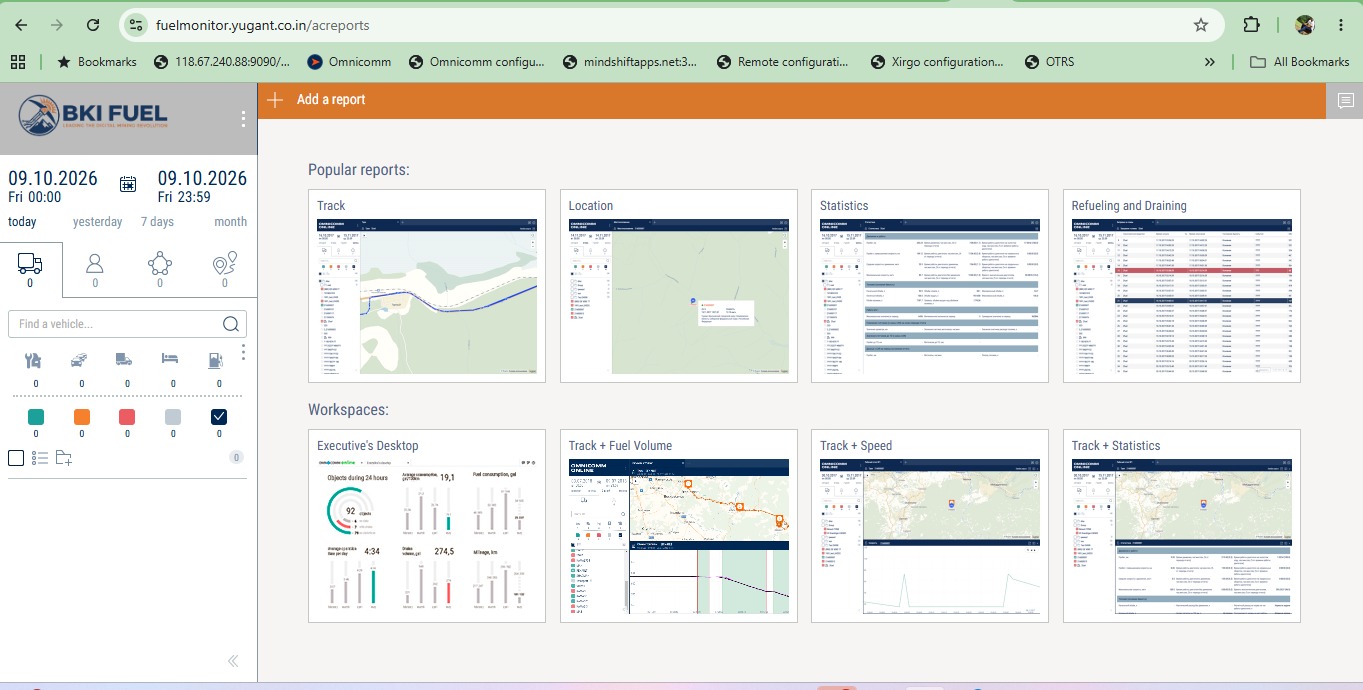Tick the select-all vehicles checkbox
The height and width of the screenshot is (690, 1363).
pyautogui.click(x=16, y=458)
